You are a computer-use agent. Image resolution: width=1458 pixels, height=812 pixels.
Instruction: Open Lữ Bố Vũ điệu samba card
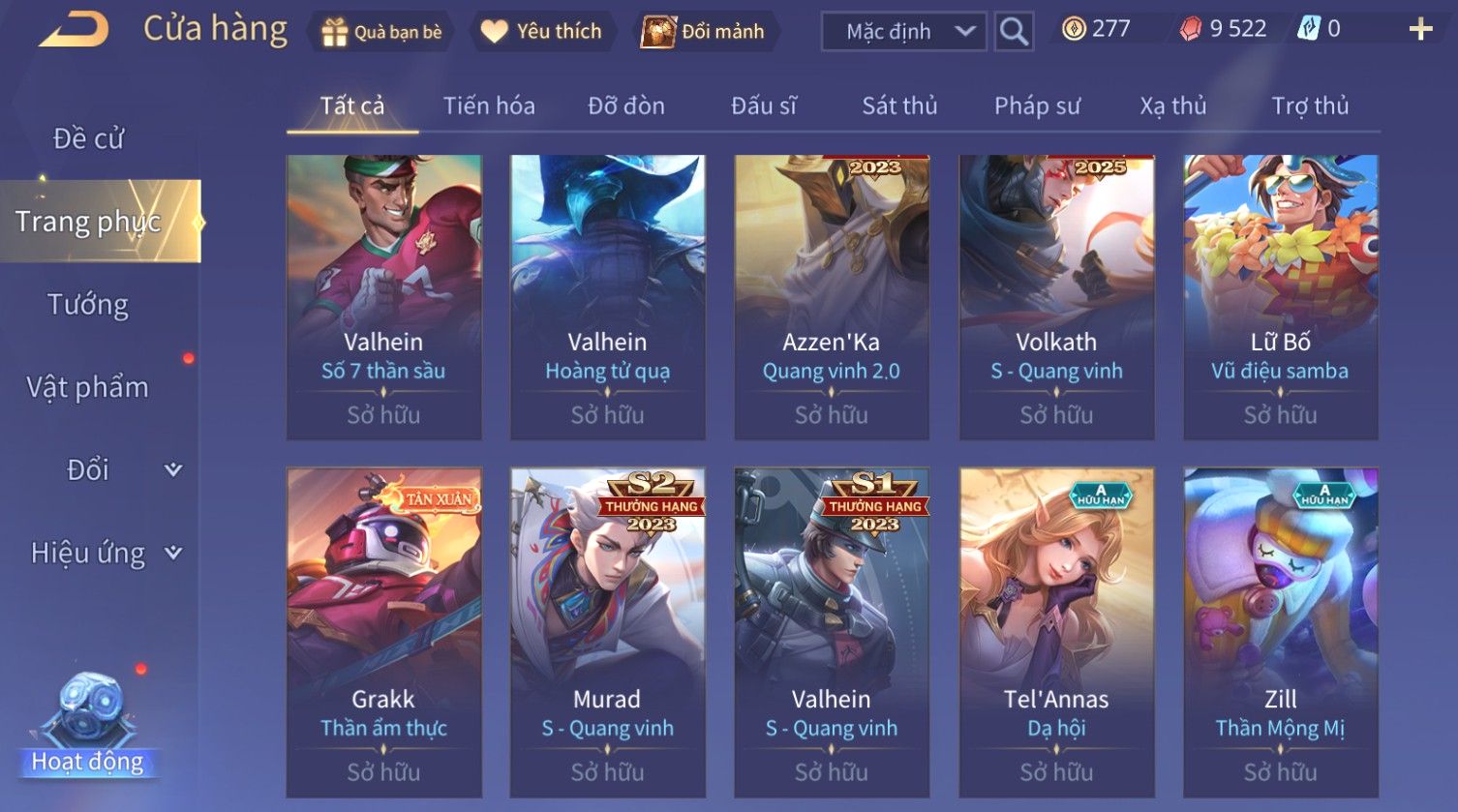click(1280, 297)
